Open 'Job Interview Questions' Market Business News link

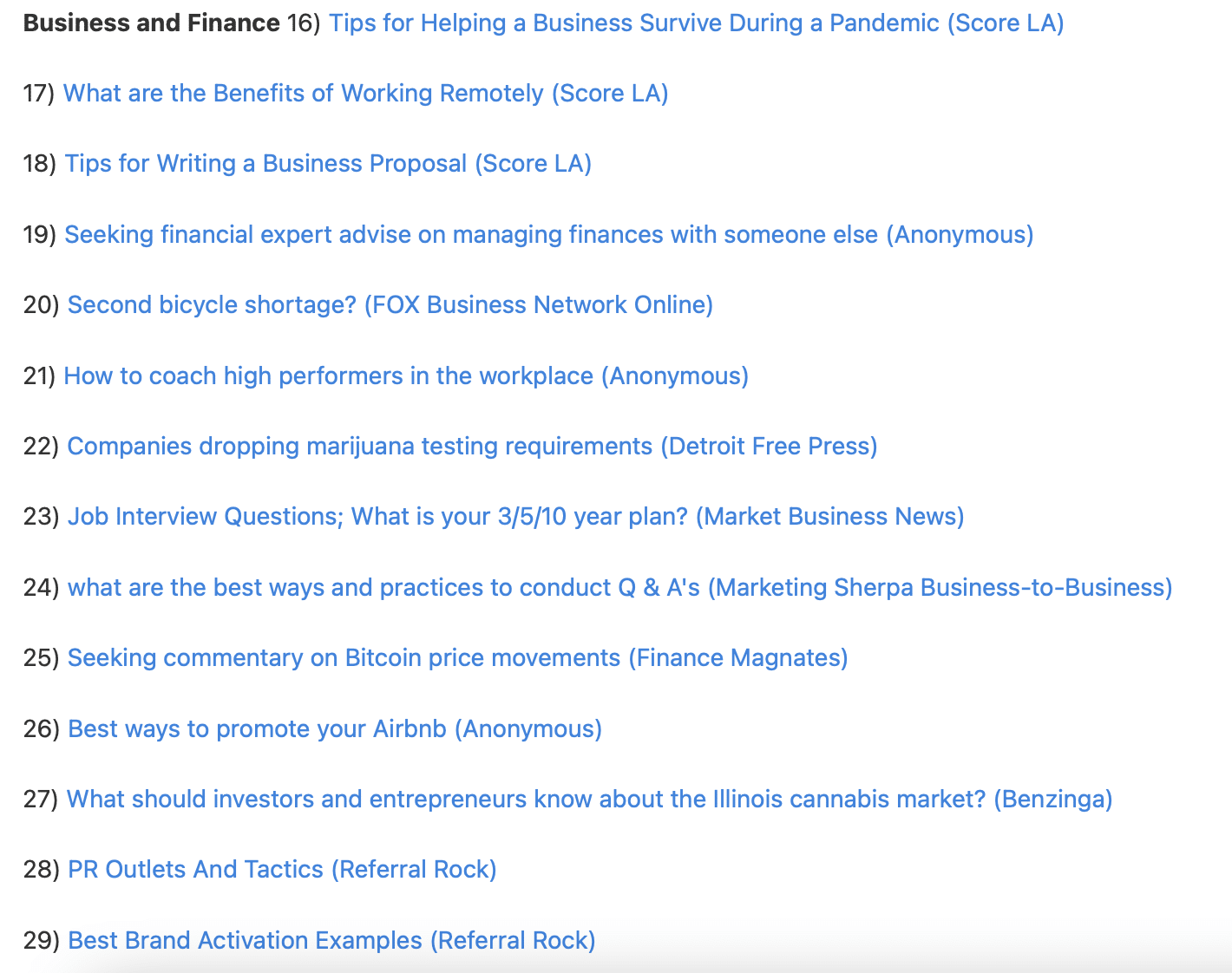[x=515, y=517]
